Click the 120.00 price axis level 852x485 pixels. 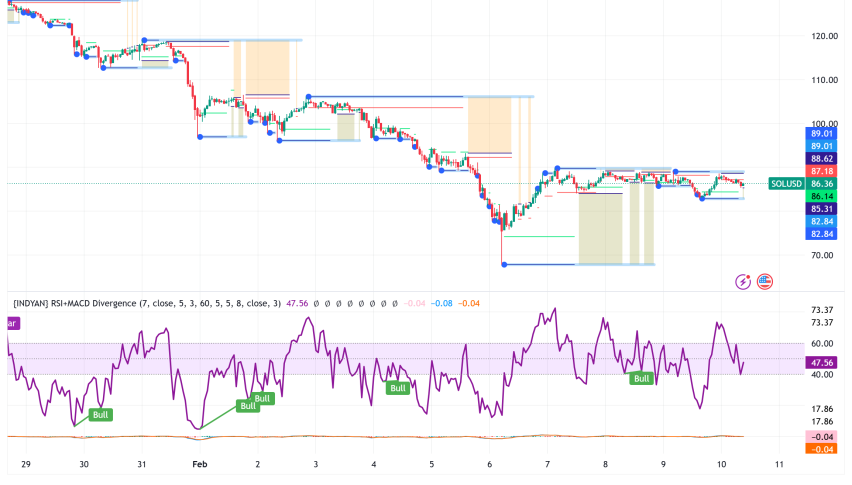pyautogui.click(x=823, y=36)
